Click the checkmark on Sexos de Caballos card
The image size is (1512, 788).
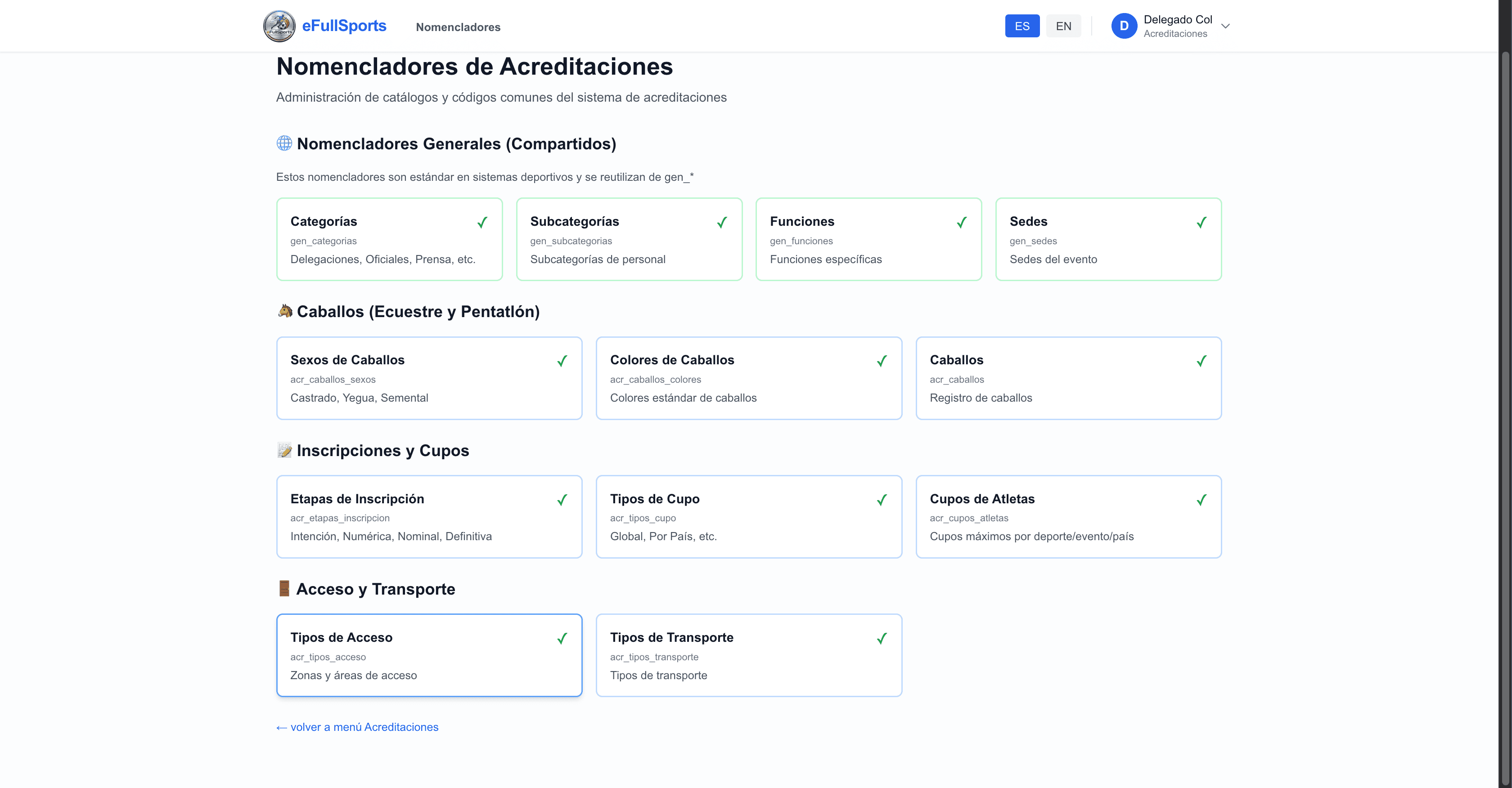tap(562, 361)
